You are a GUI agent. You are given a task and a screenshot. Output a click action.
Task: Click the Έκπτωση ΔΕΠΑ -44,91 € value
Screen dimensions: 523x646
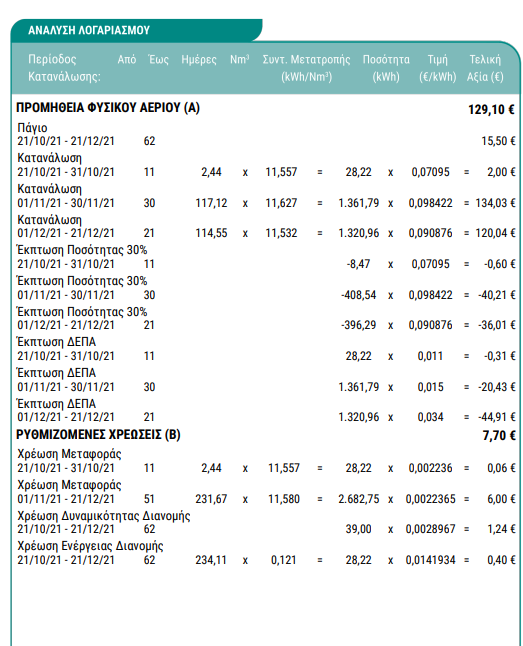(x=497, y=417)
